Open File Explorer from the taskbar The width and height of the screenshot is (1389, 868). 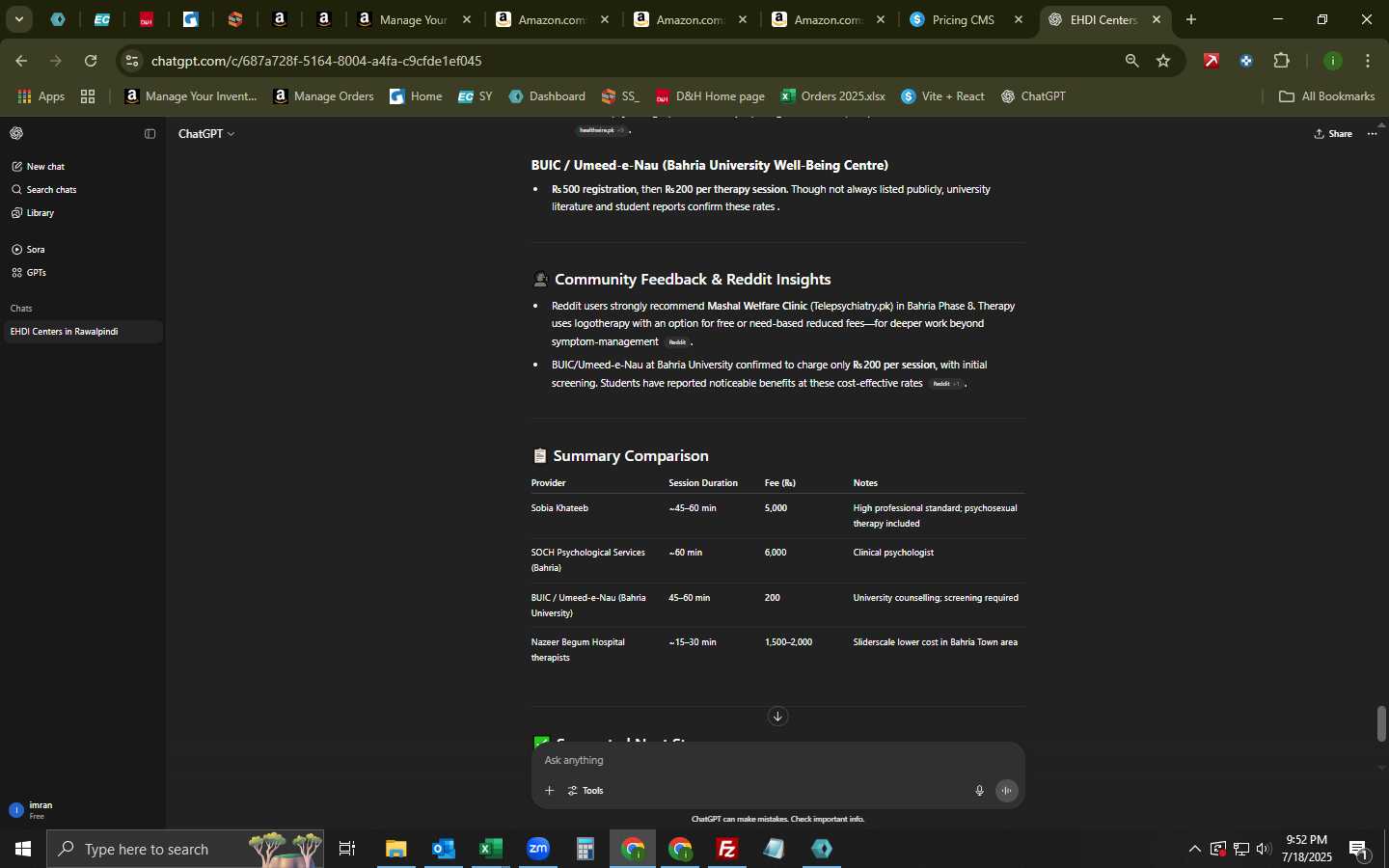point(396,849)
